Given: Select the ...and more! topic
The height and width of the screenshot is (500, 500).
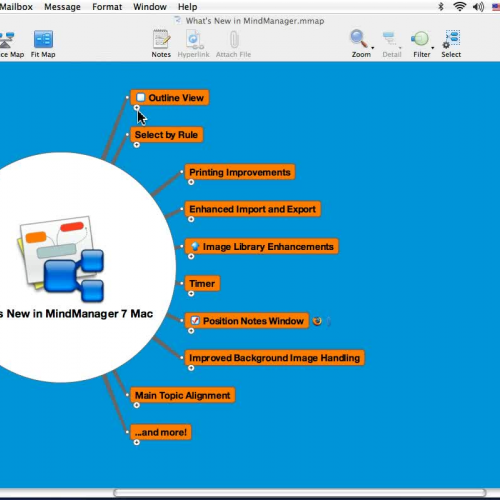Looking at the screenshot, I should click(x=161, y=432).
